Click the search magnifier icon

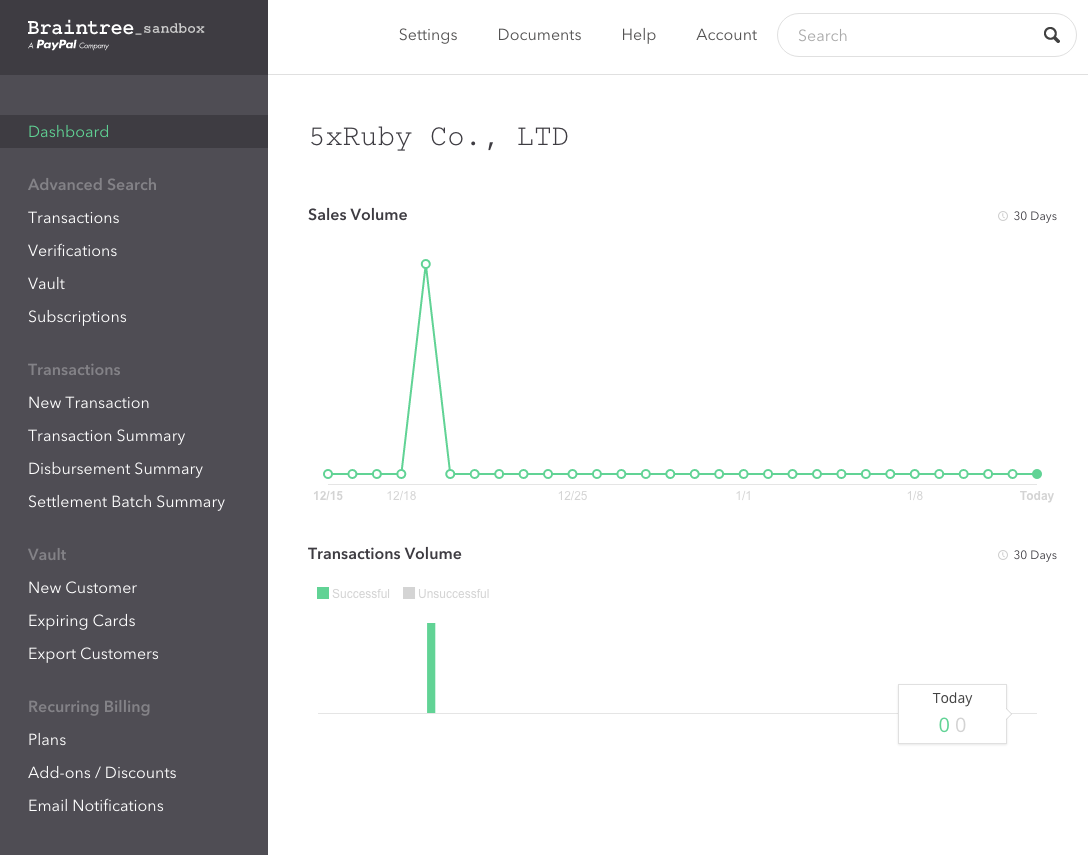(1052, 35)
